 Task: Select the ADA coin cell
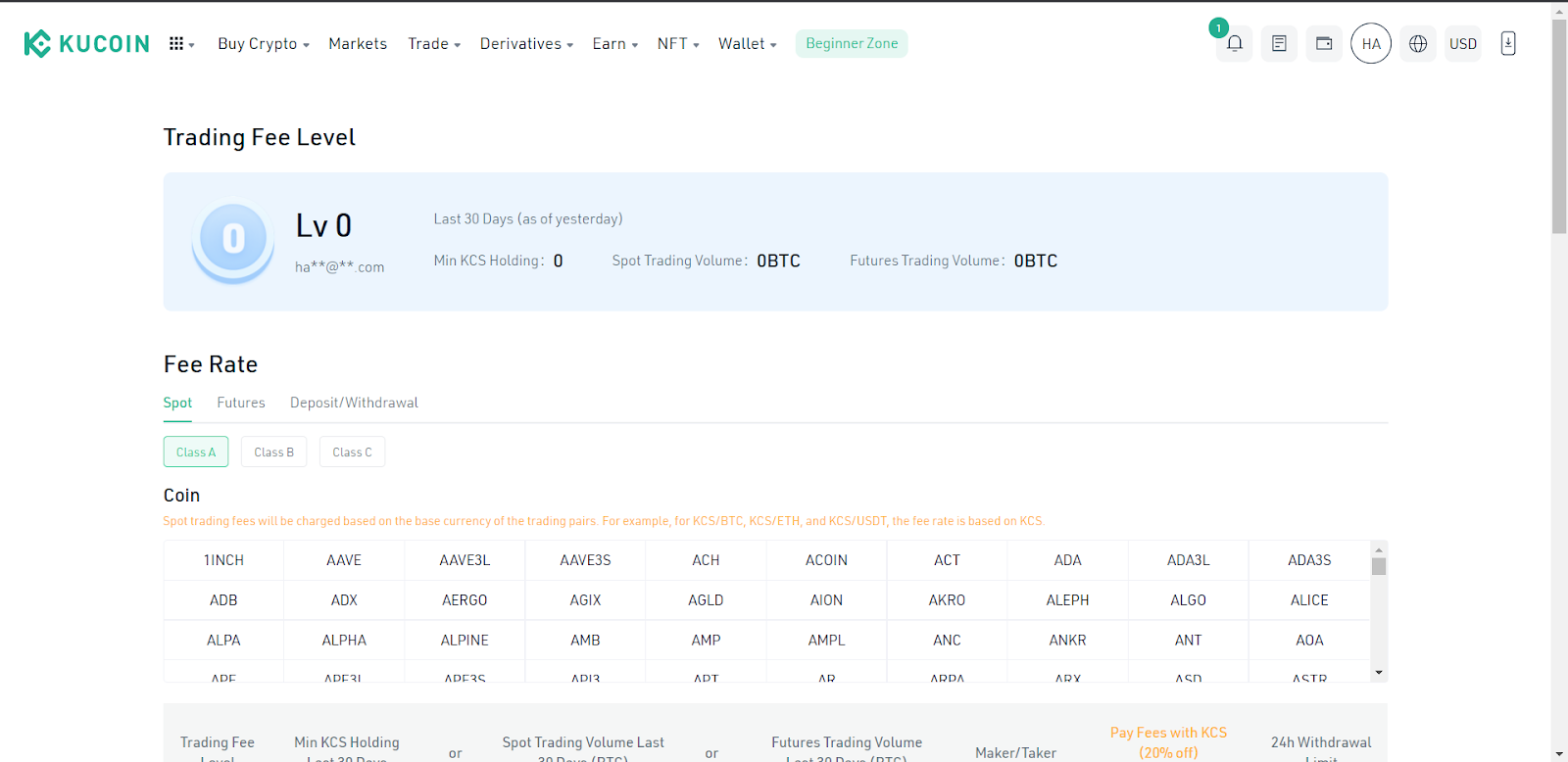[1067, 560]
